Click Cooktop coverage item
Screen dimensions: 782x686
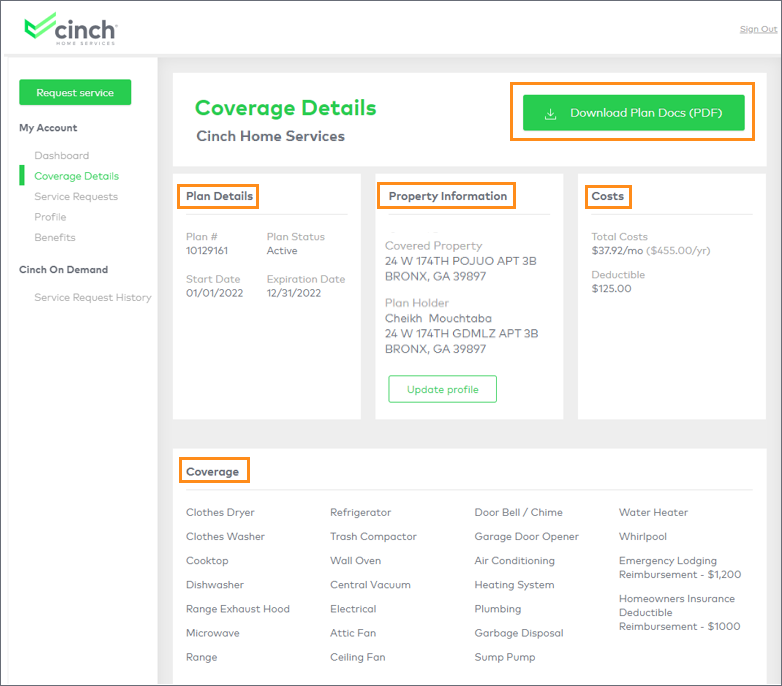tap(207, 560)
